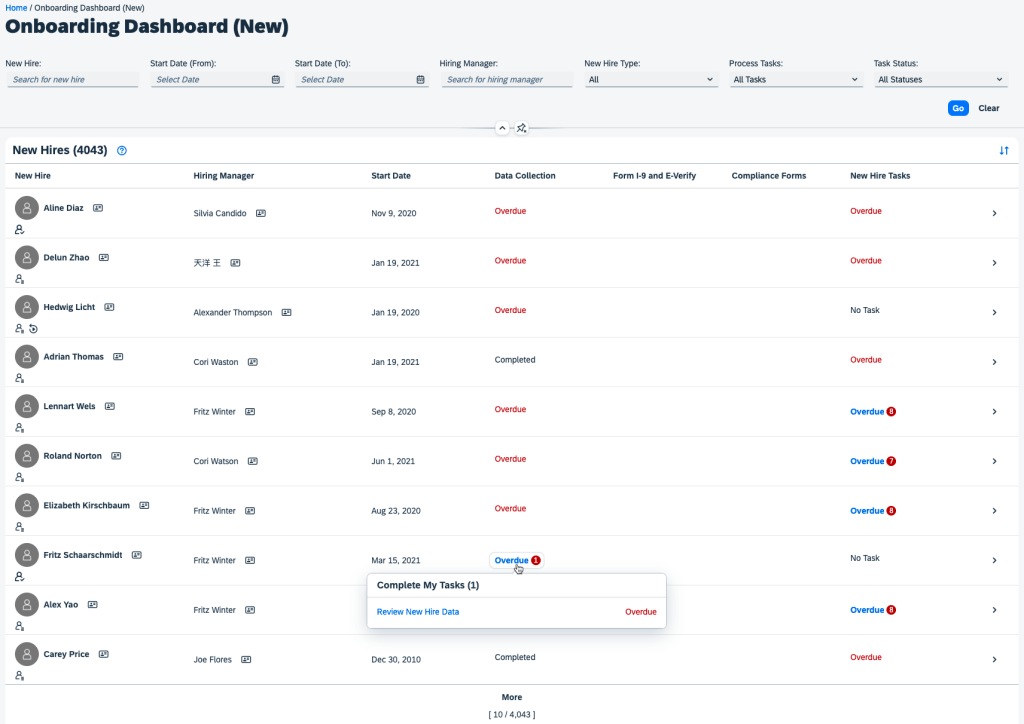
Task: Open Silvia Candido's contact card icon
Action: point(260,213)
